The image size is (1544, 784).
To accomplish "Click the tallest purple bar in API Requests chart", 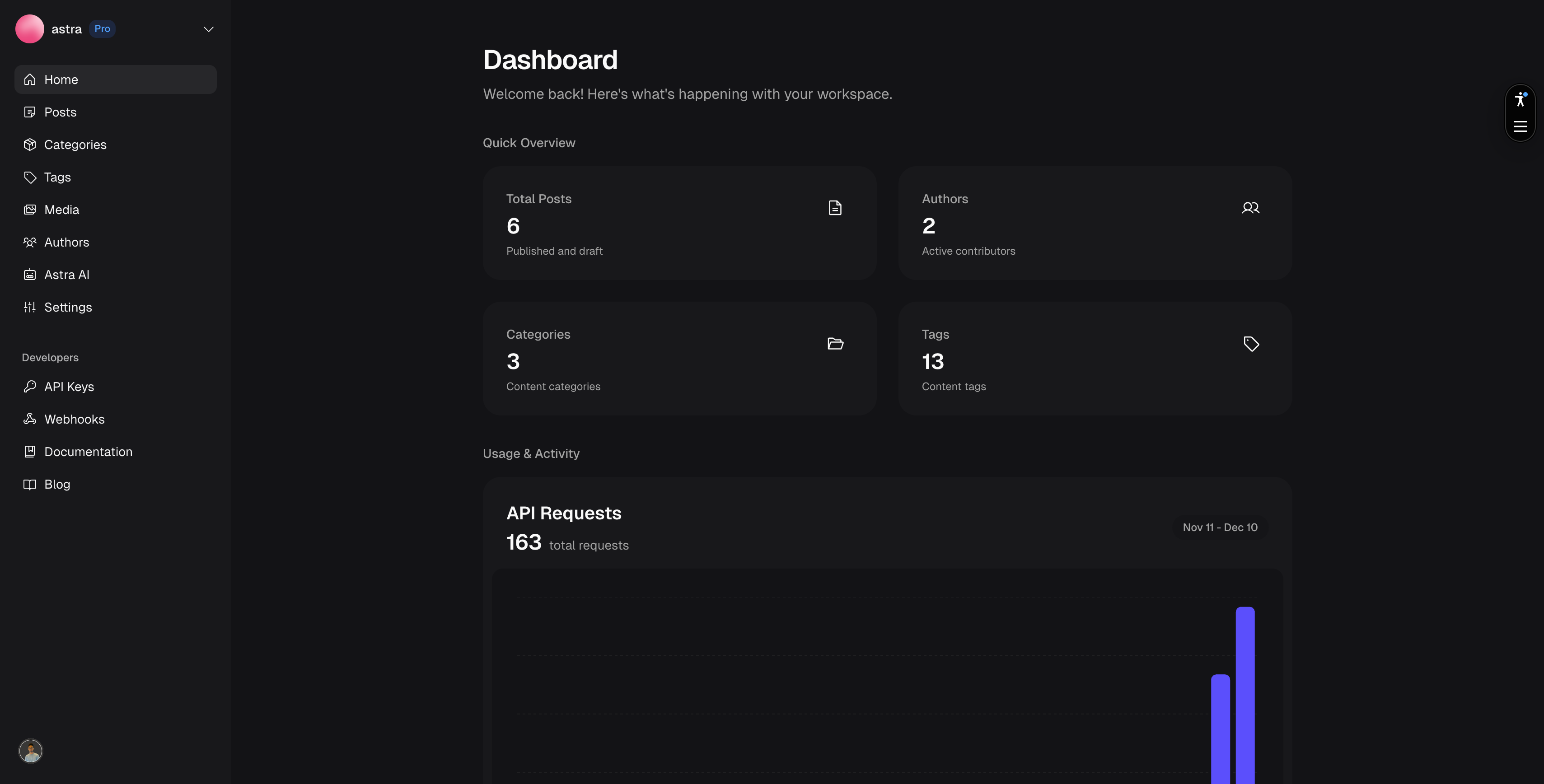I will point(1245,695).
